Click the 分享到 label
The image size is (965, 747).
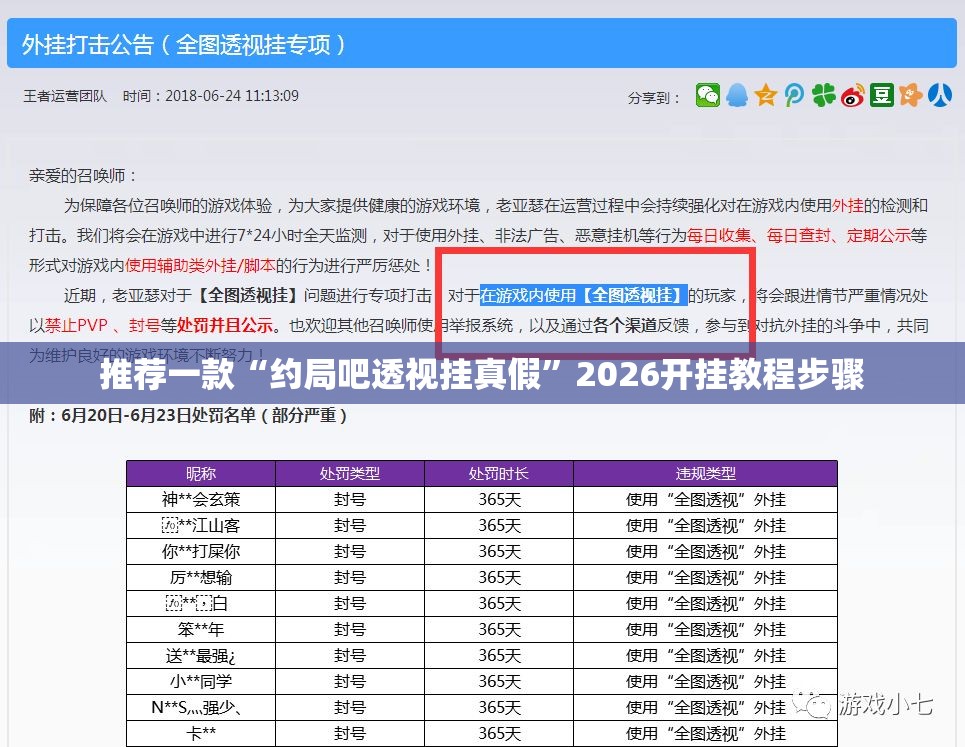click(x=653, y=97)
